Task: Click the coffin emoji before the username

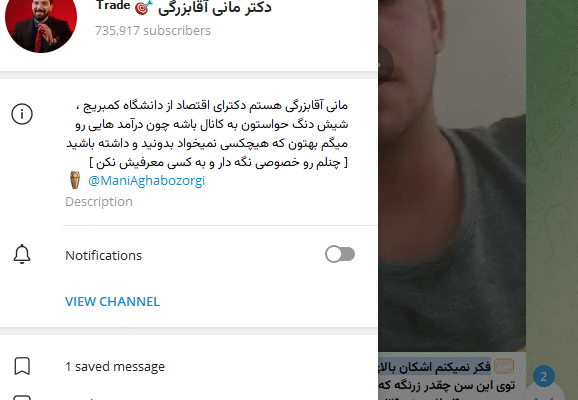Action: (x=75, y=180)
